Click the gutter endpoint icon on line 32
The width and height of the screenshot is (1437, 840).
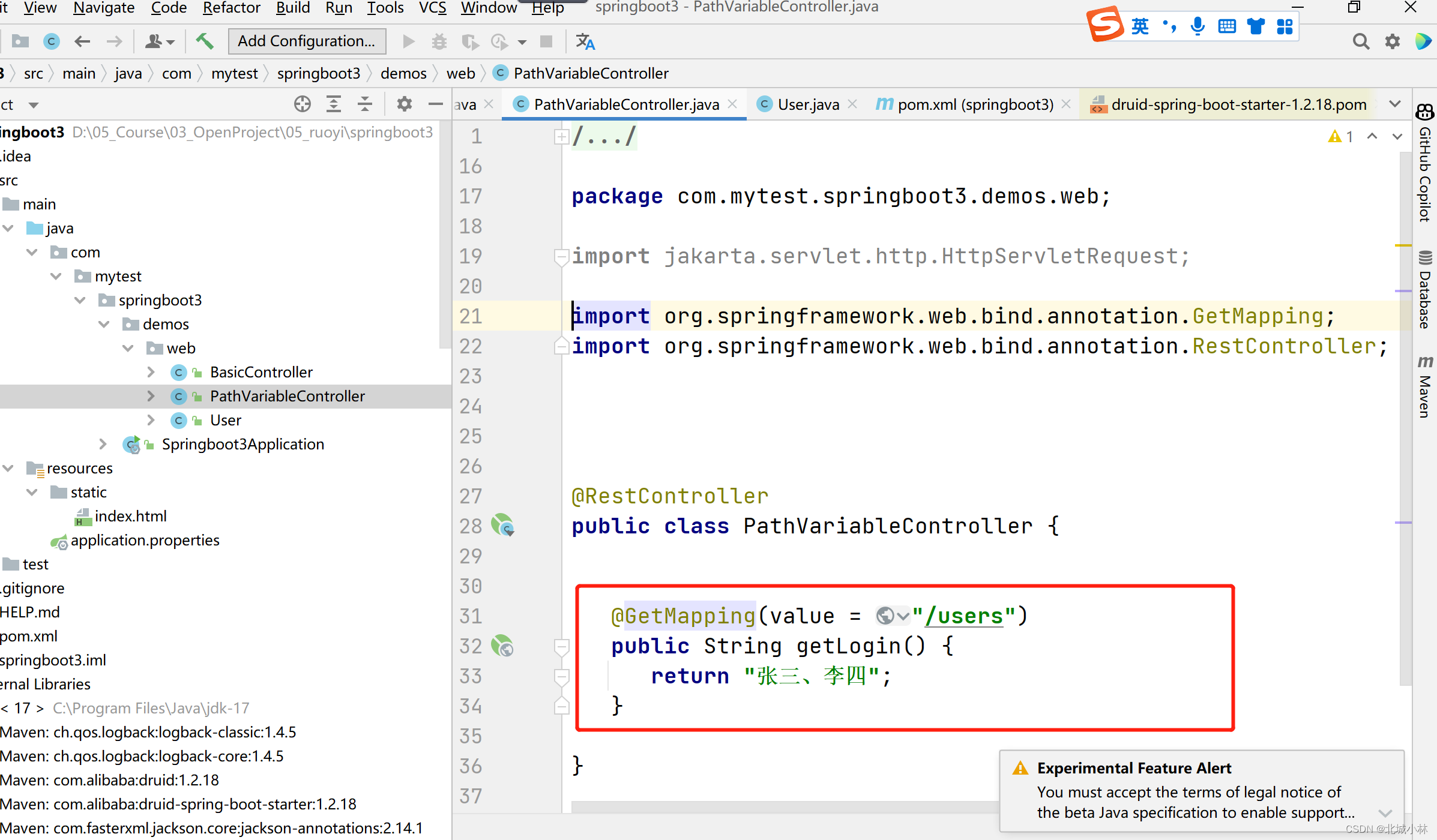pos(503,646)
